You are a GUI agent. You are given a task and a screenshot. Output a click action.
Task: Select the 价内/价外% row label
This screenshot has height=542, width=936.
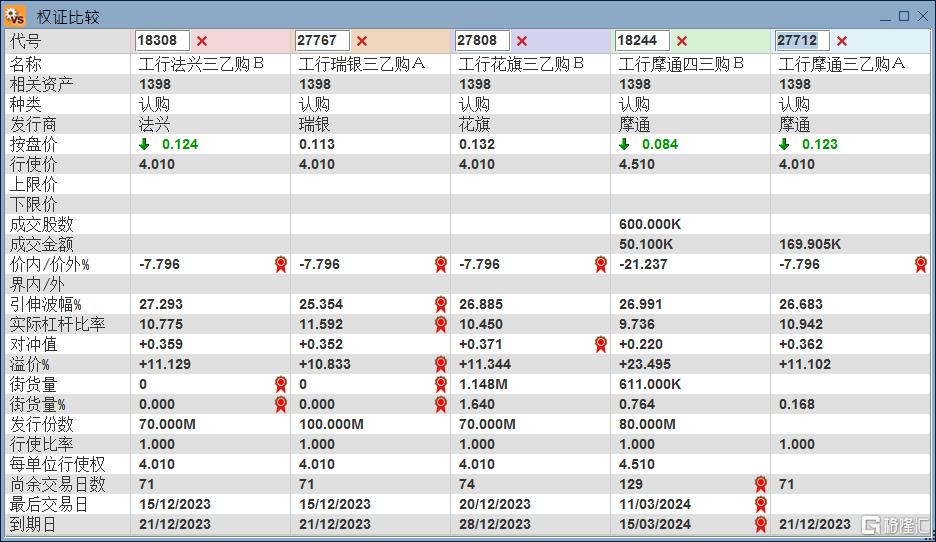(50, 264)
